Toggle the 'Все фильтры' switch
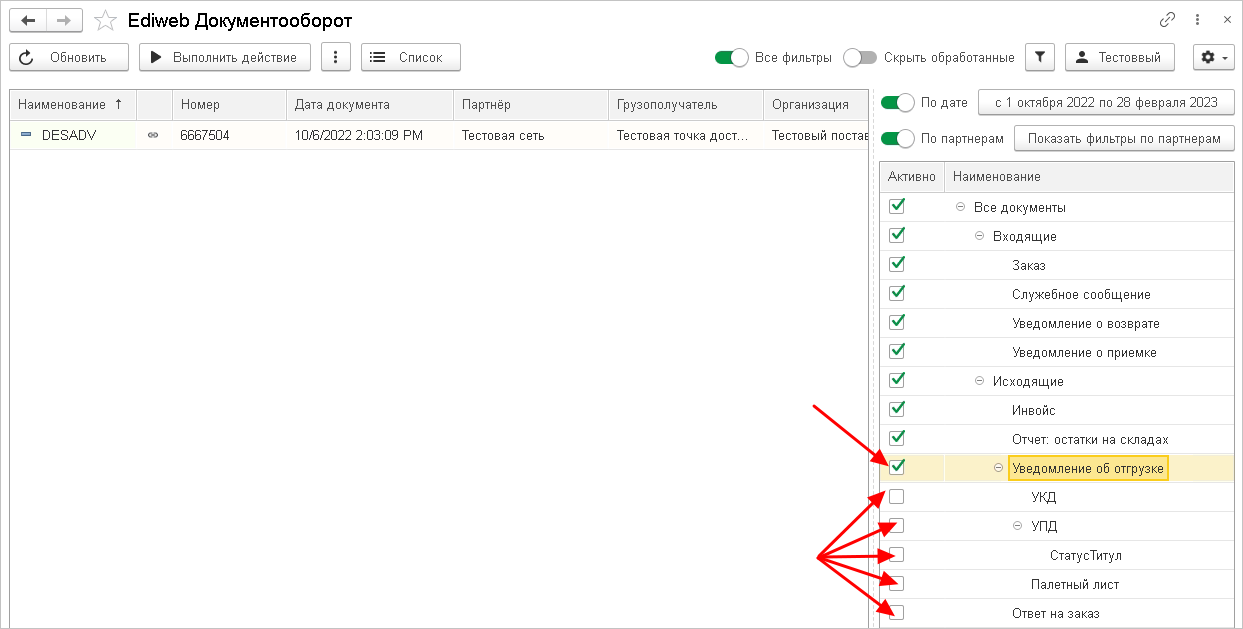Screen dimensions: 1243x629 [x=731, y=58]
